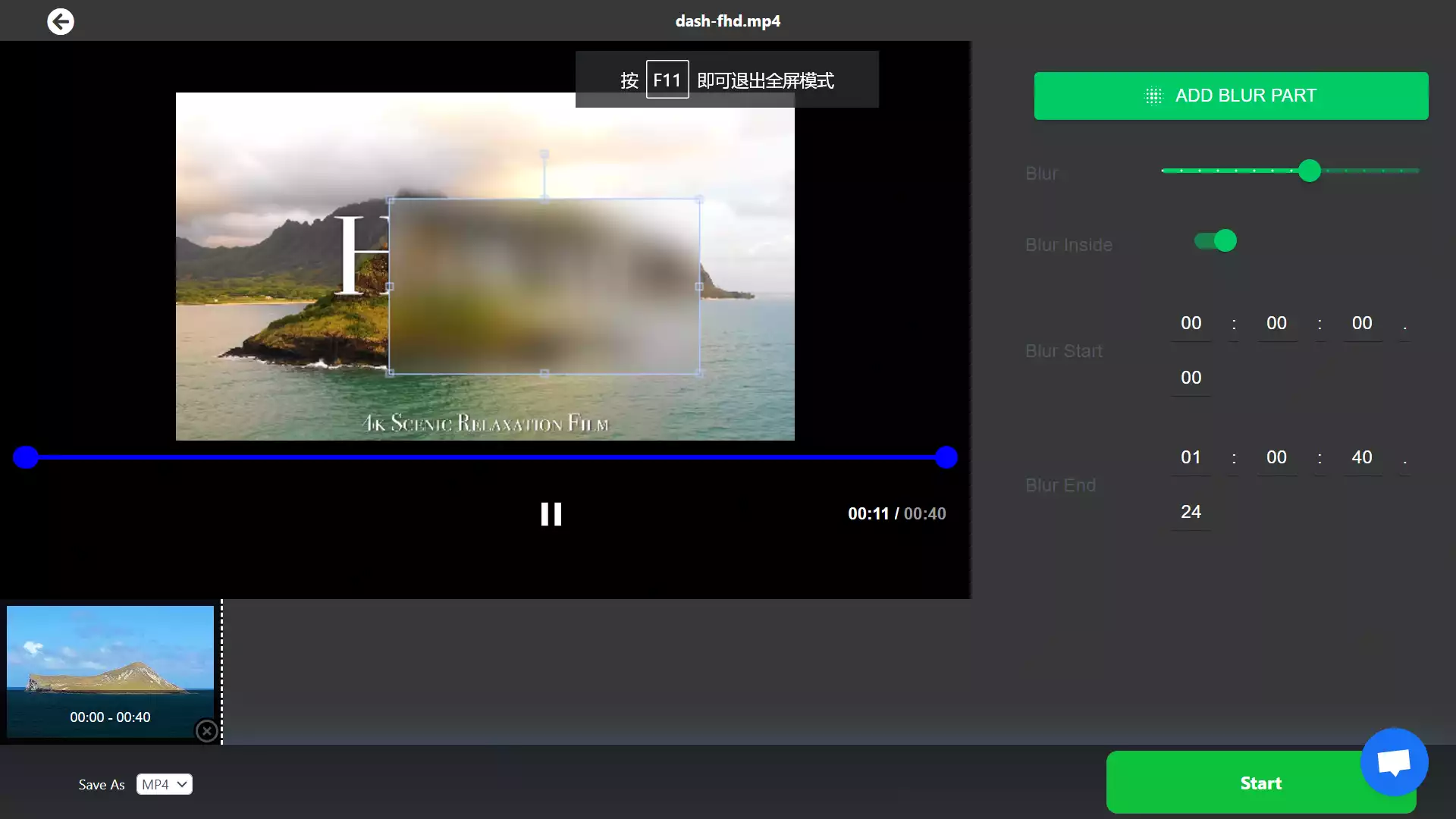Change Save As format to another option
Image resolution: width=1456 pixels, height=819 pixels.
(x=164, y=784)
